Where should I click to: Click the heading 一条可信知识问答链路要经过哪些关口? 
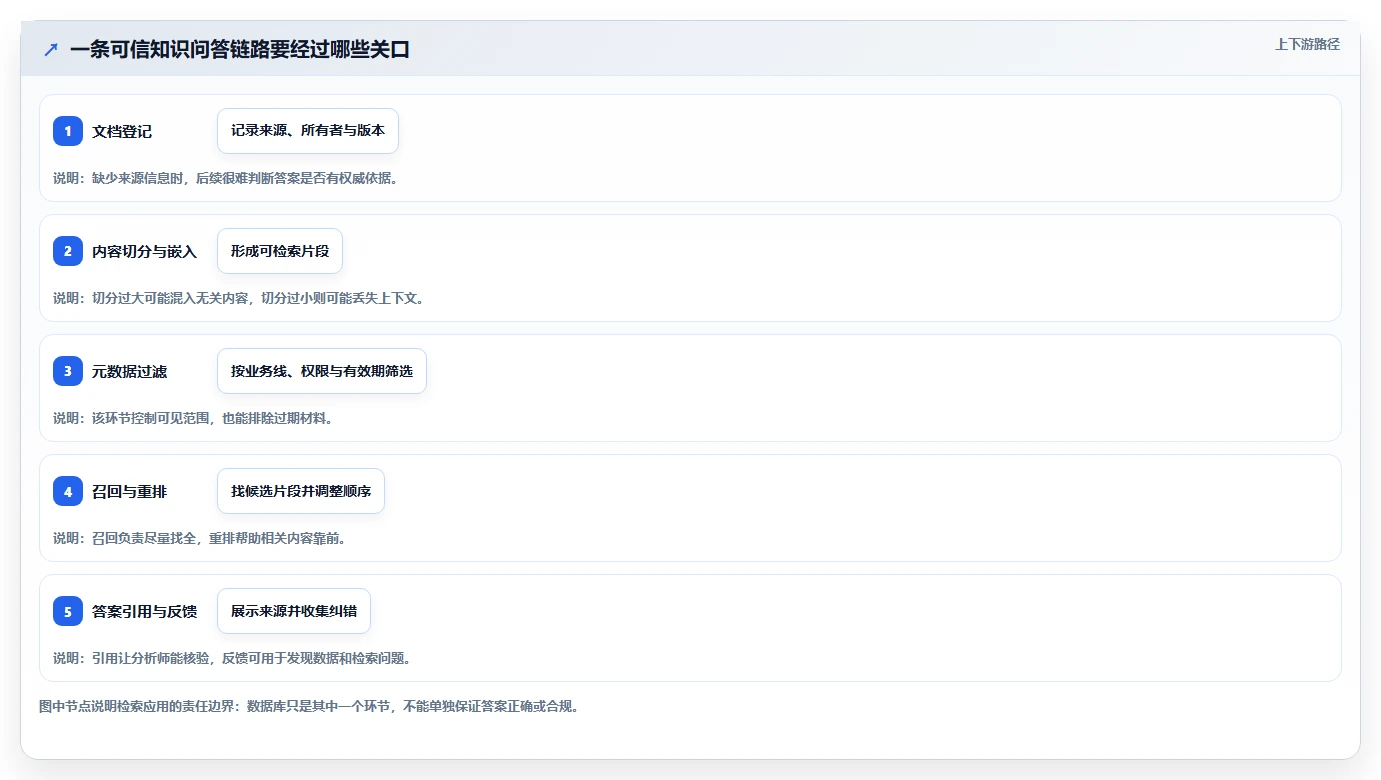tap(240, 50)
